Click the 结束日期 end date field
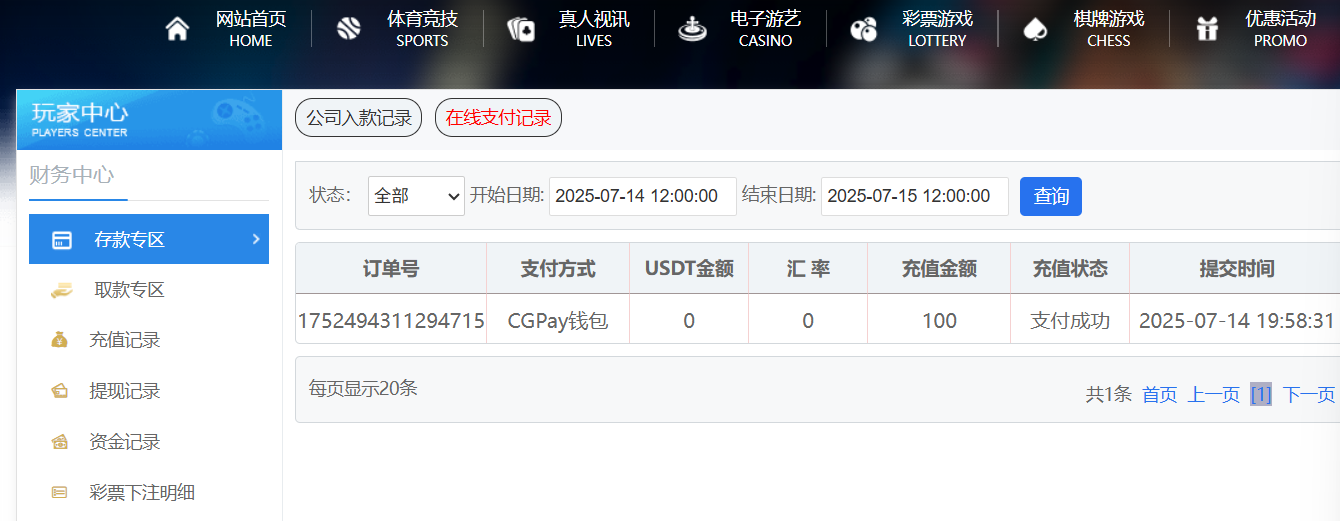 [914, 196]
